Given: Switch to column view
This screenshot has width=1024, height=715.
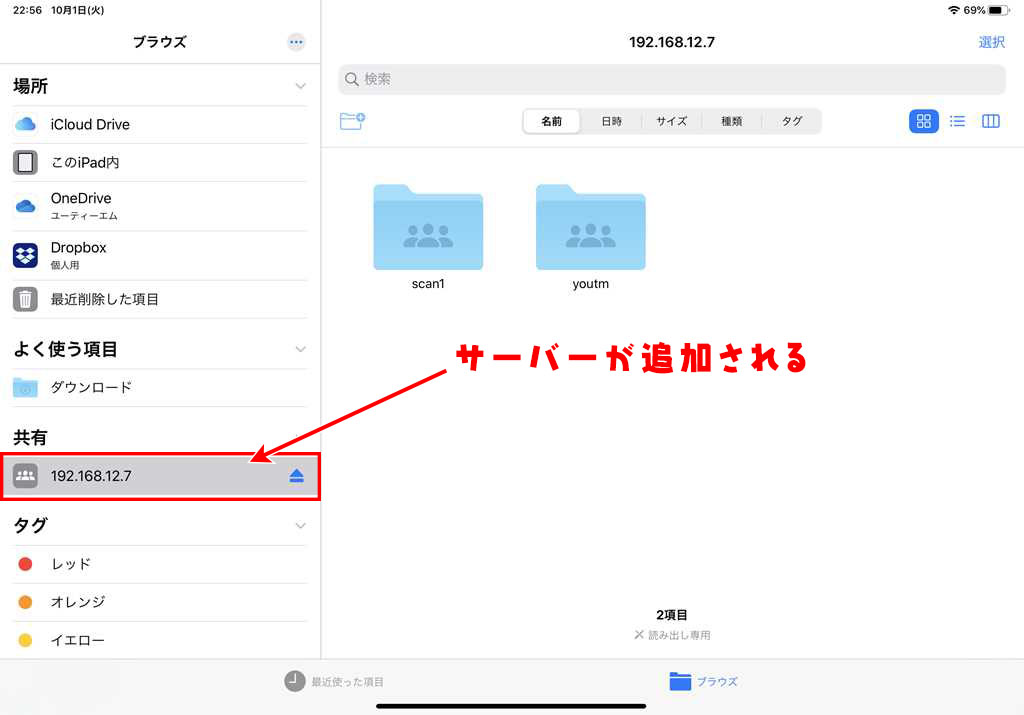Looking at the screenshot, I should click(991, 121).
